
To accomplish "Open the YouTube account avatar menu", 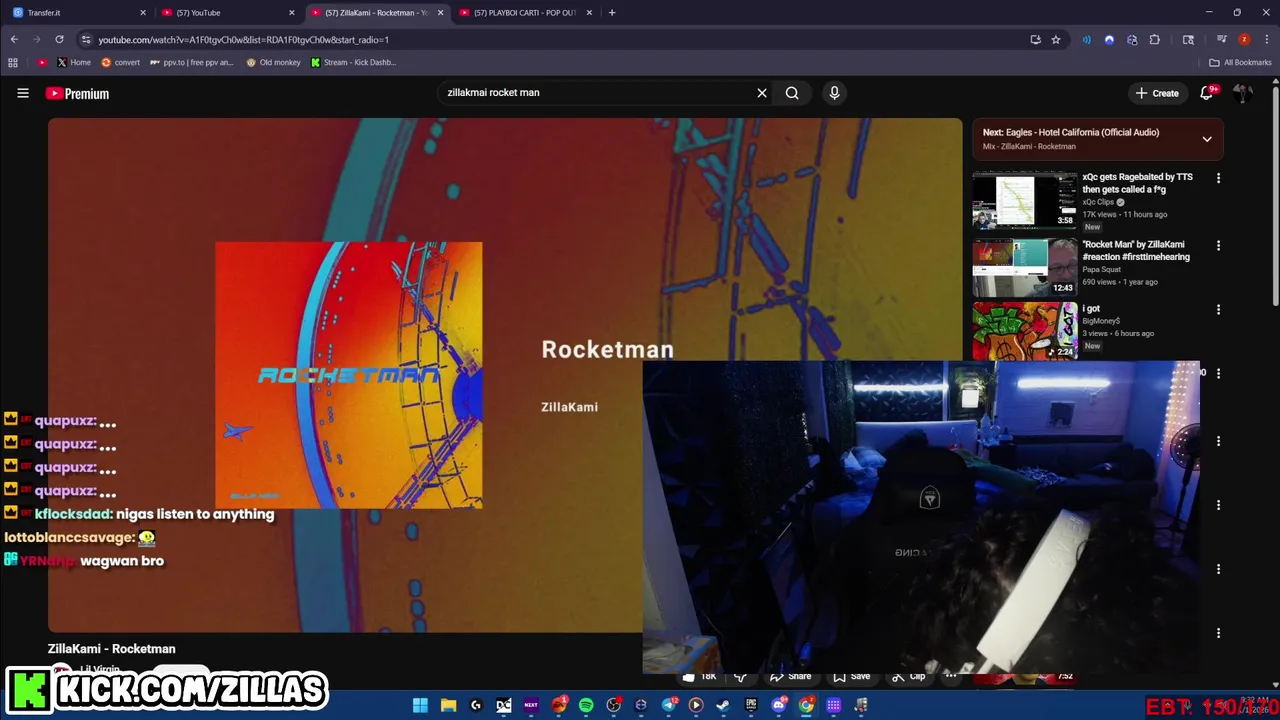I will [1243, 93].
